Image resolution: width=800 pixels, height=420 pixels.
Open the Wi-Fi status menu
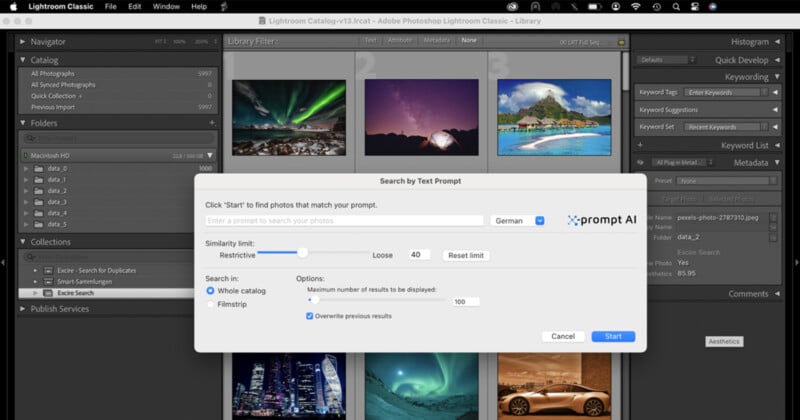click(636, 7)
